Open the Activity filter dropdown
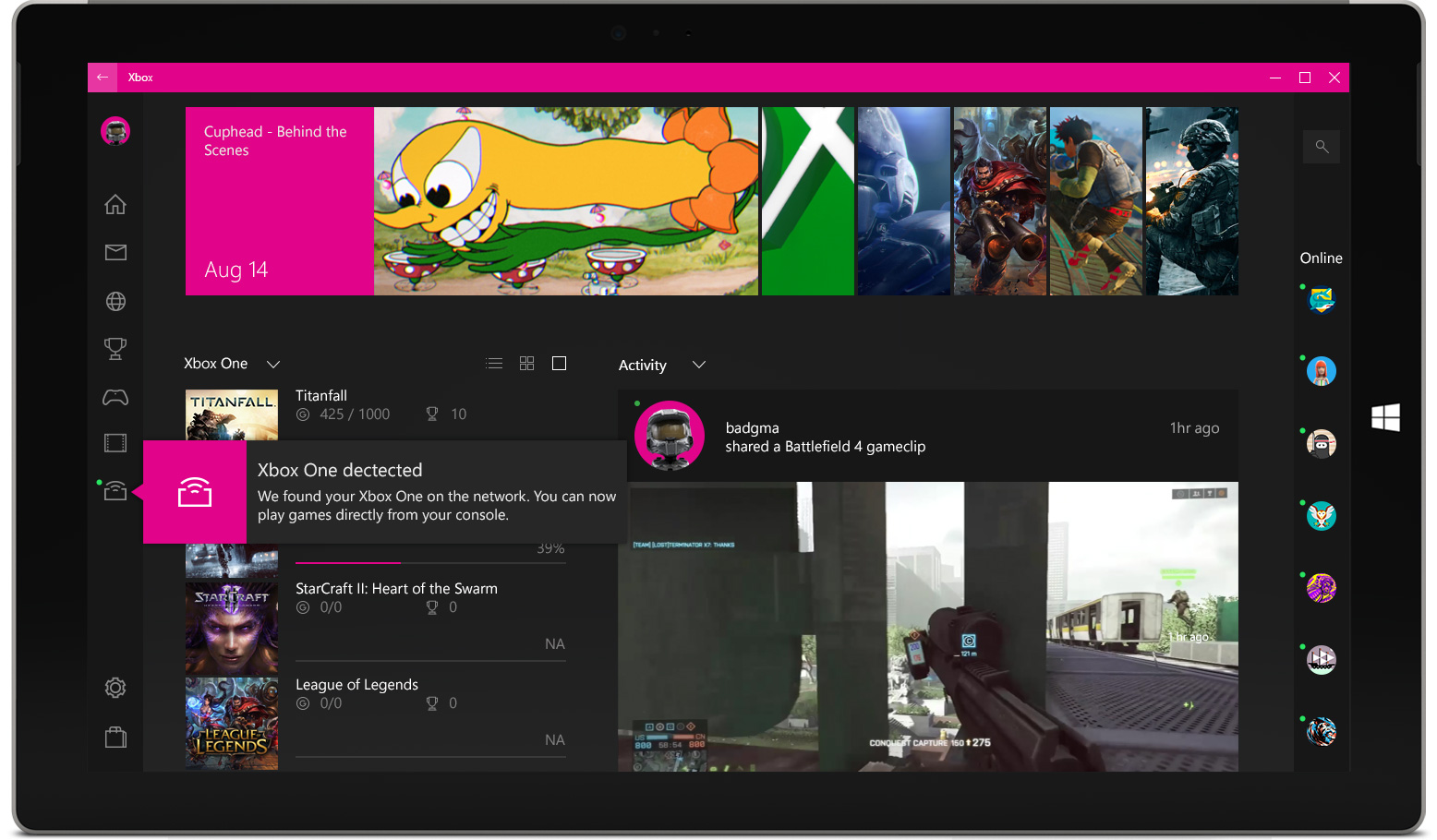 pos(698,365)
